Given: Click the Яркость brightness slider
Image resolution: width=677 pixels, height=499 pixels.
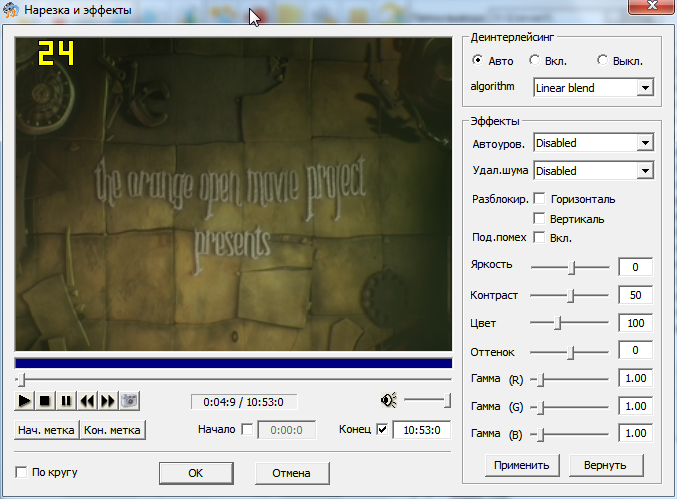Looking at the screenshot, I should tap(570, 268).
